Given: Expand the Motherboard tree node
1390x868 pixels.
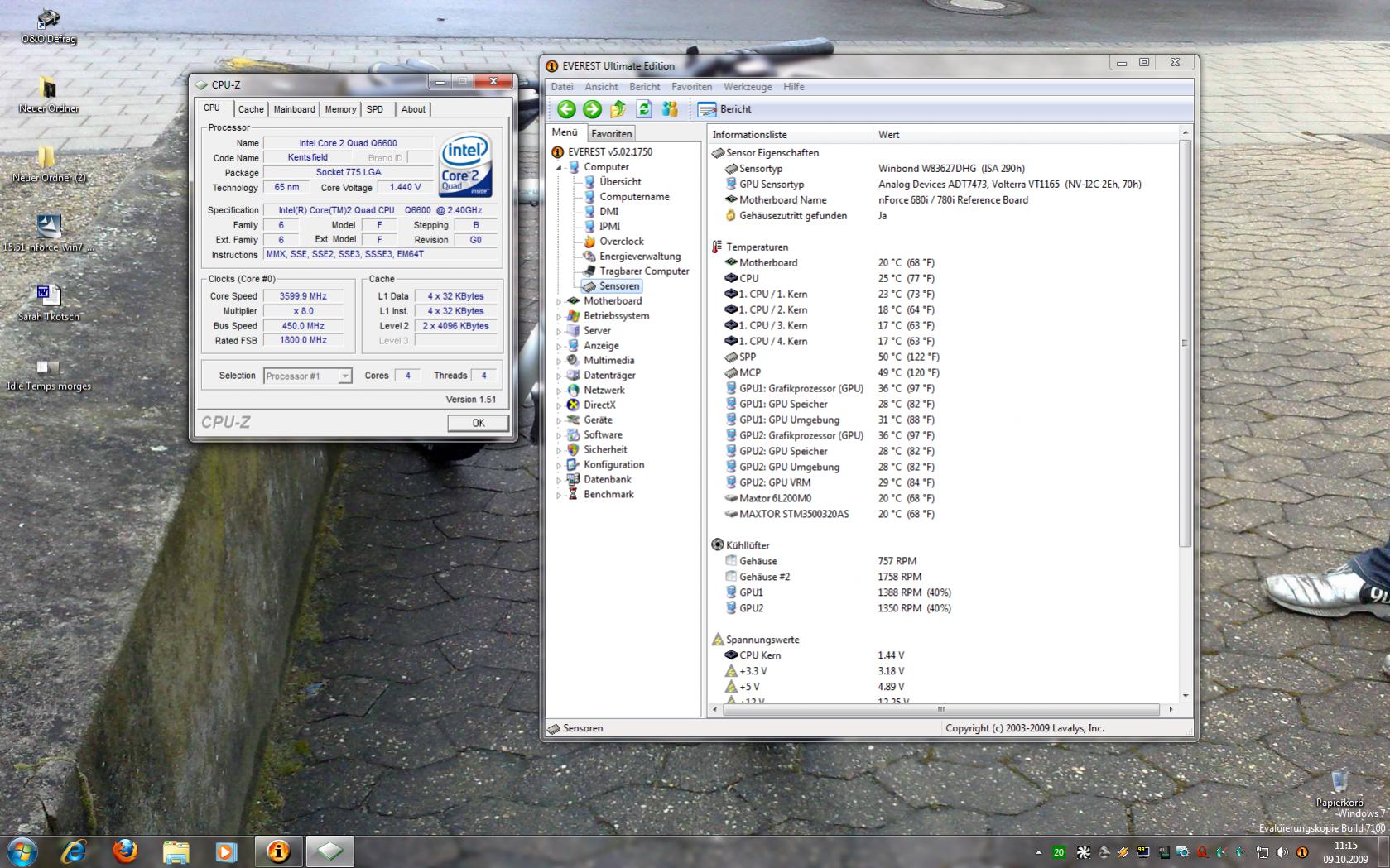Looking at the screenshot, I should [559, 301].
